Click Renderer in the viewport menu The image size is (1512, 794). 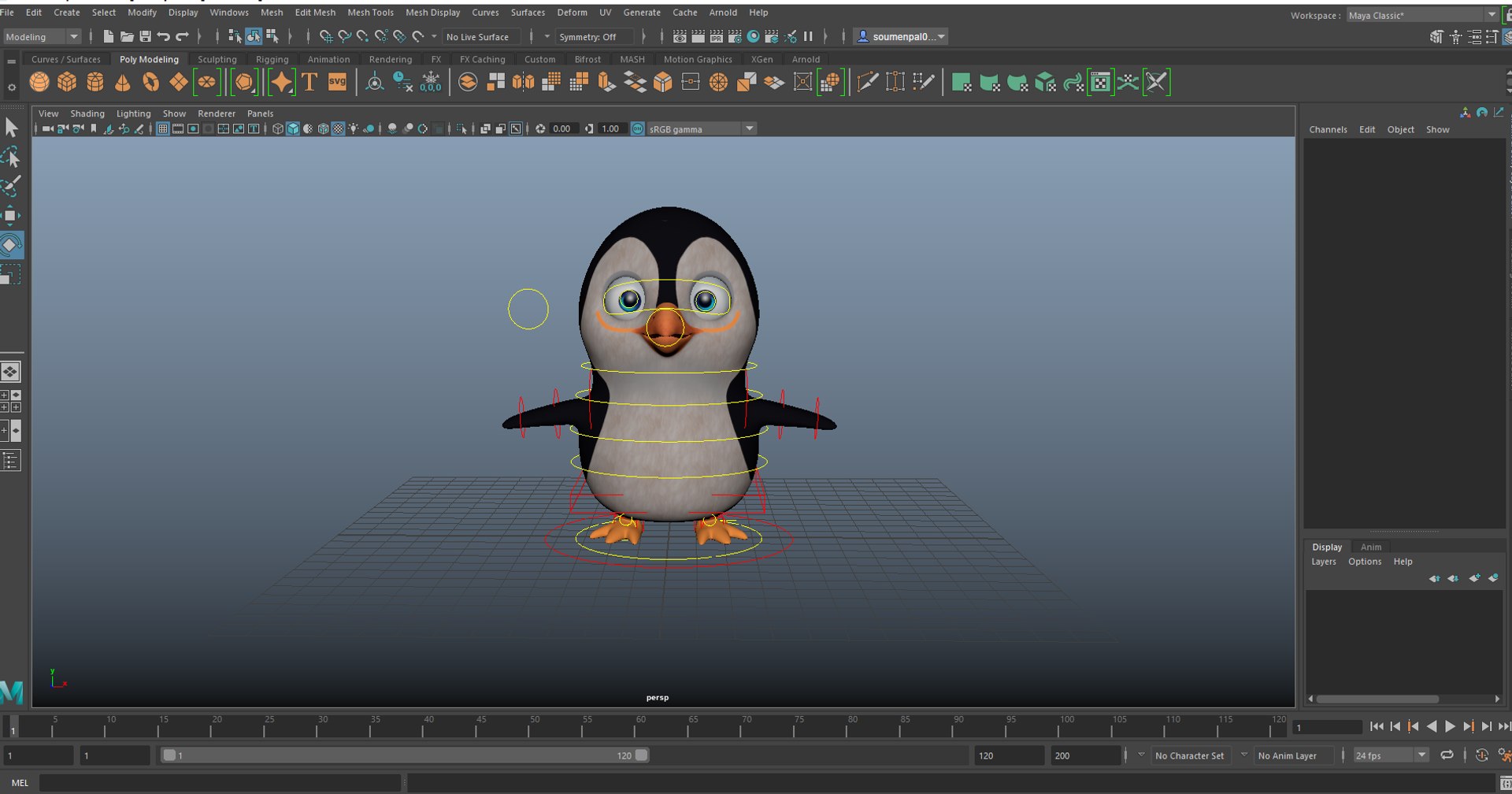pyautogui.click(x=217, y=113)
